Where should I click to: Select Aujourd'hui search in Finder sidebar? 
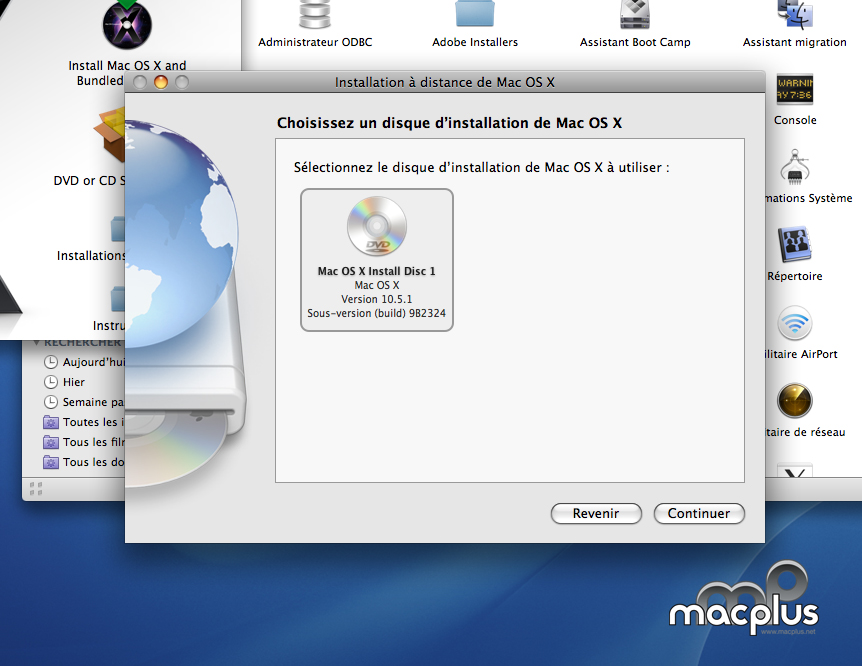click(x=85, y=362)
